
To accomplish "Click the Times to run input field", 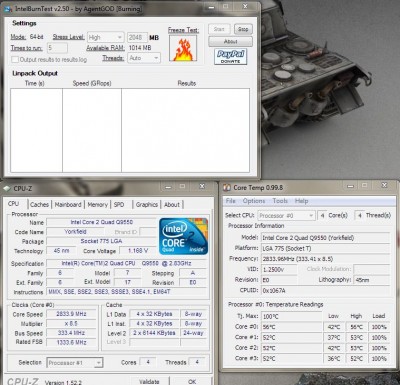I will pos(57,48).
